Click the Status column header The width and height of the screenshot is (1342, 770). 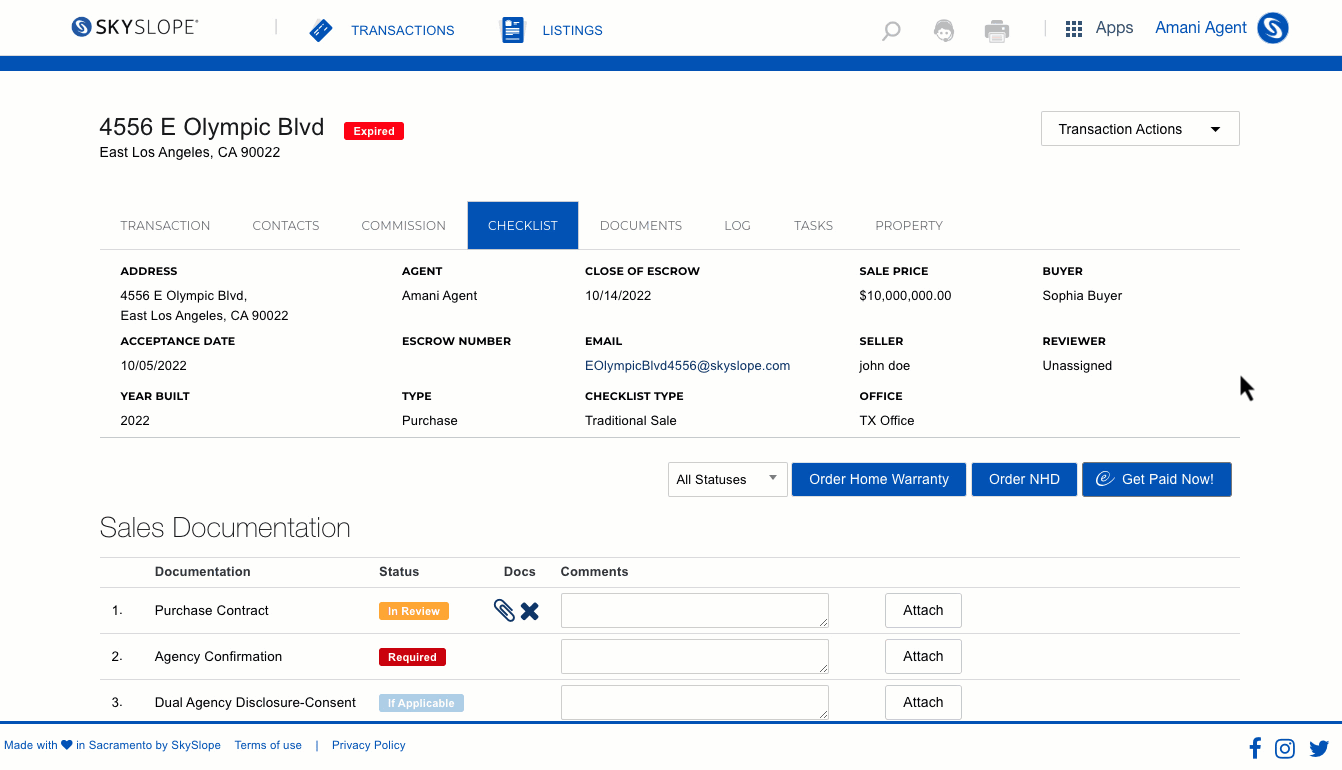pyautogui.click(x=399, y=572)
